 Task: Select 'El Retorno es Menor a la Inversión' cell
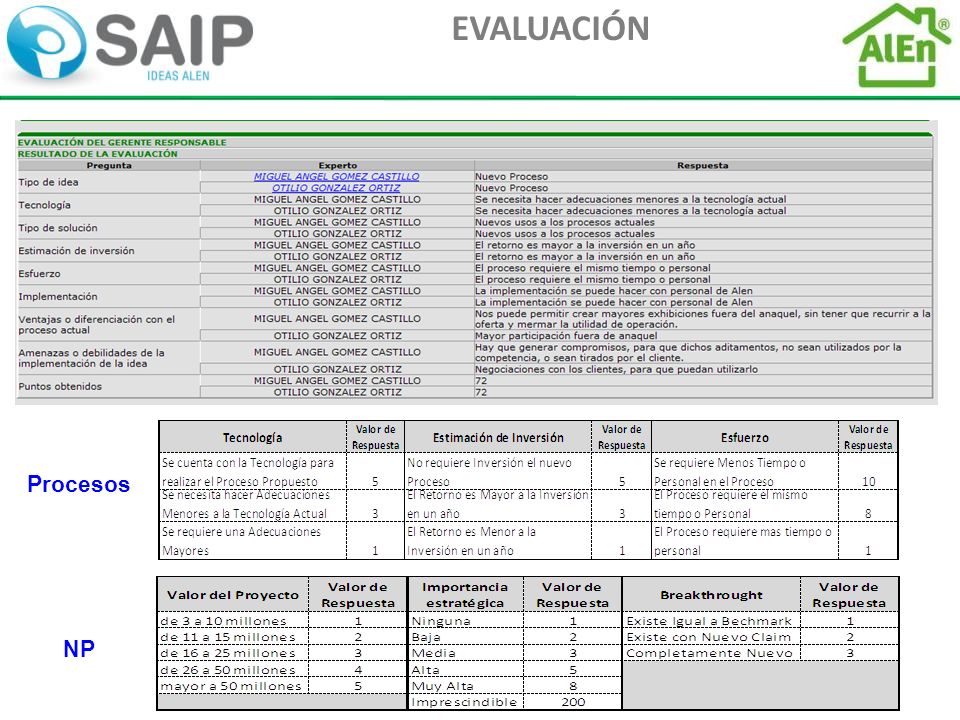click(x=498, y=541)
